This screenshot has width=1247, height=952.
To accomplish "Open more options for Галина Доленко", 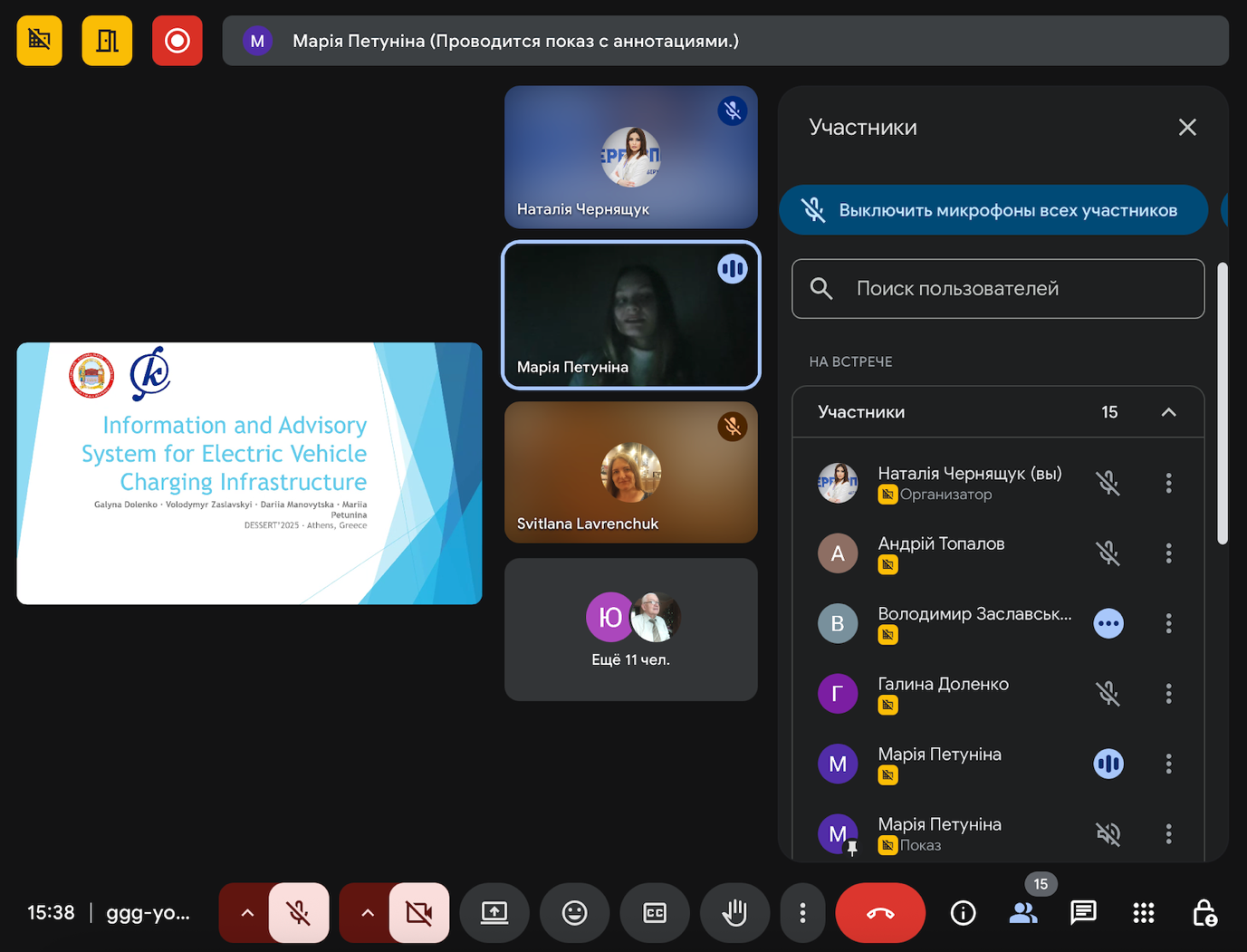I will 1168,694.
